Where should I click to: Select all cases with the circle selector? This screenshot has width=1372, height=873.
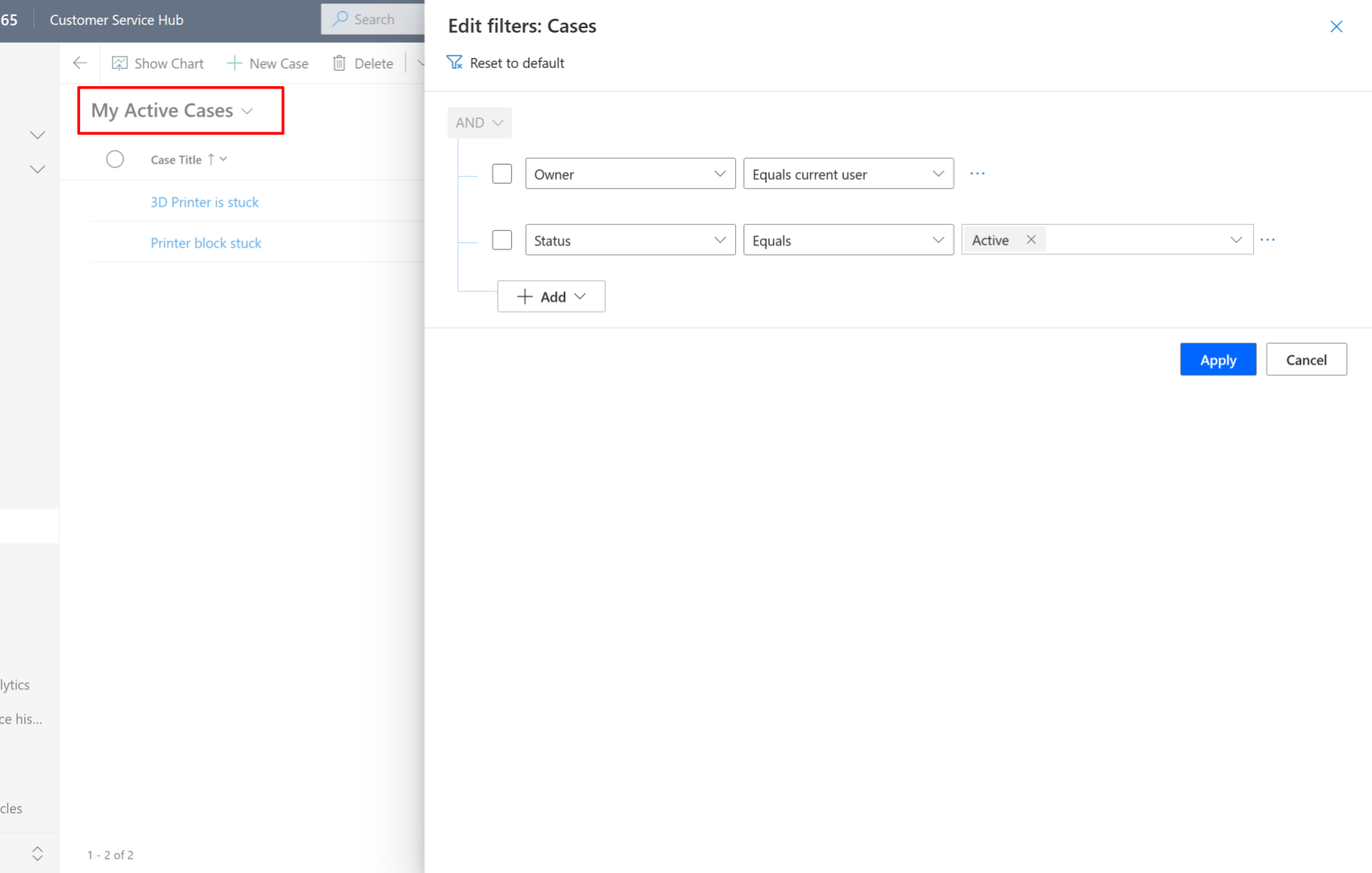115,159
